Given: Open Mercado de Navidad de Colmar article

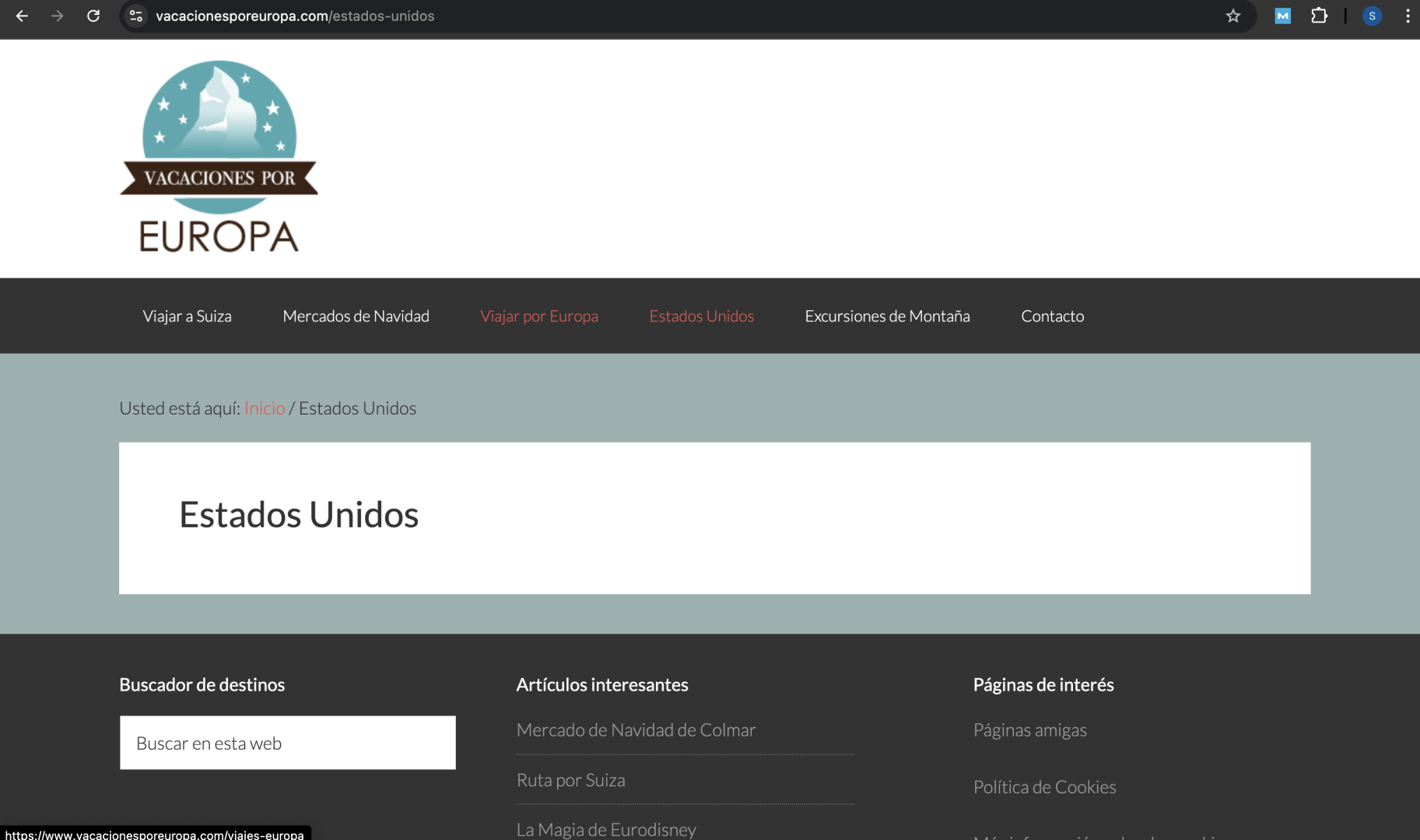Looking at the screenshot, I should 636,730.
